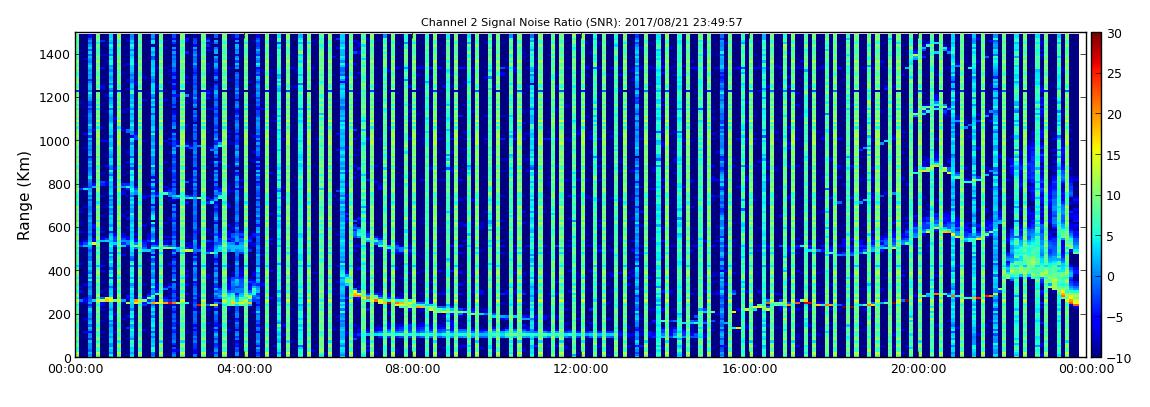Click the colorbar value 5
1150x407 pixels.
(1112, 235)
